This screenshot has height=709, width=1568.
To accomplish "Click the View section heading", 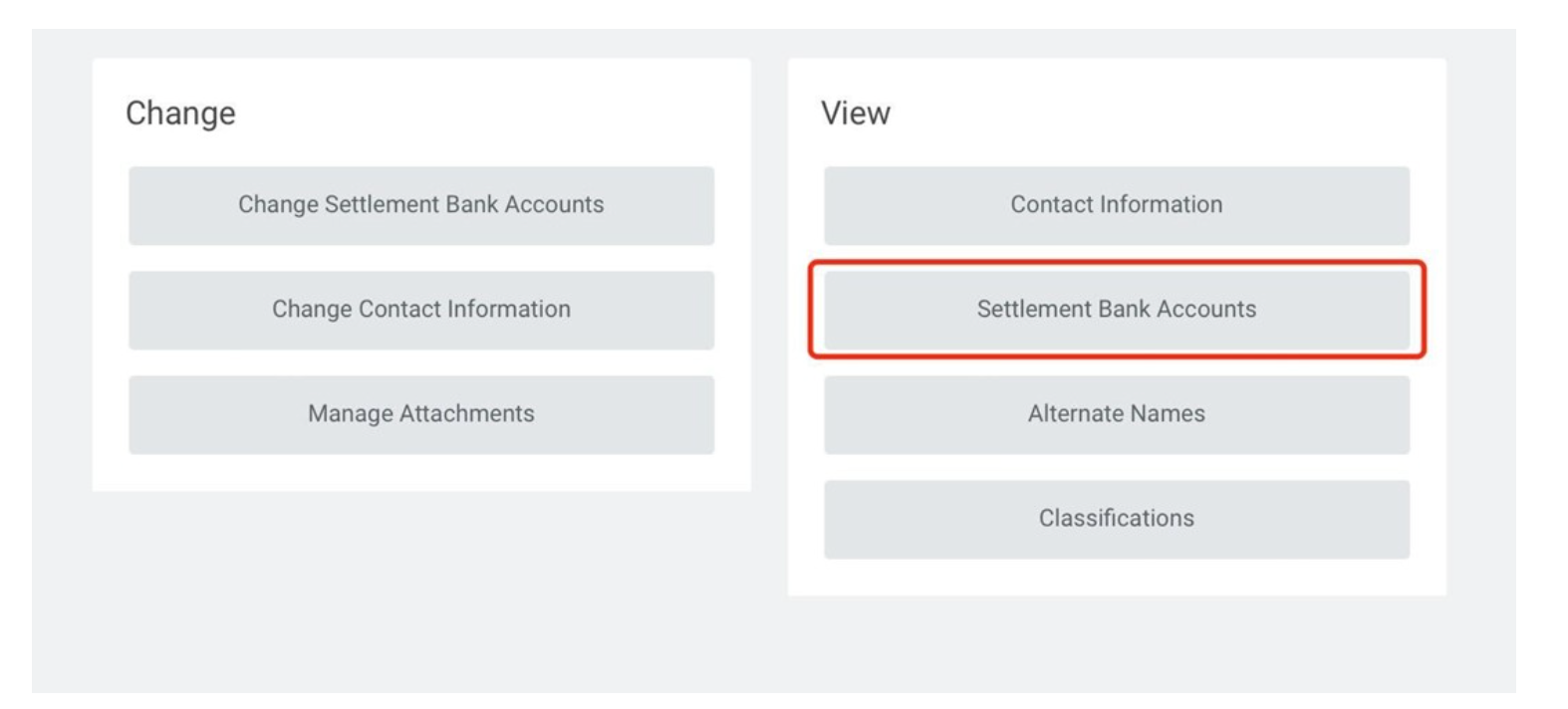I will [855, 114].
